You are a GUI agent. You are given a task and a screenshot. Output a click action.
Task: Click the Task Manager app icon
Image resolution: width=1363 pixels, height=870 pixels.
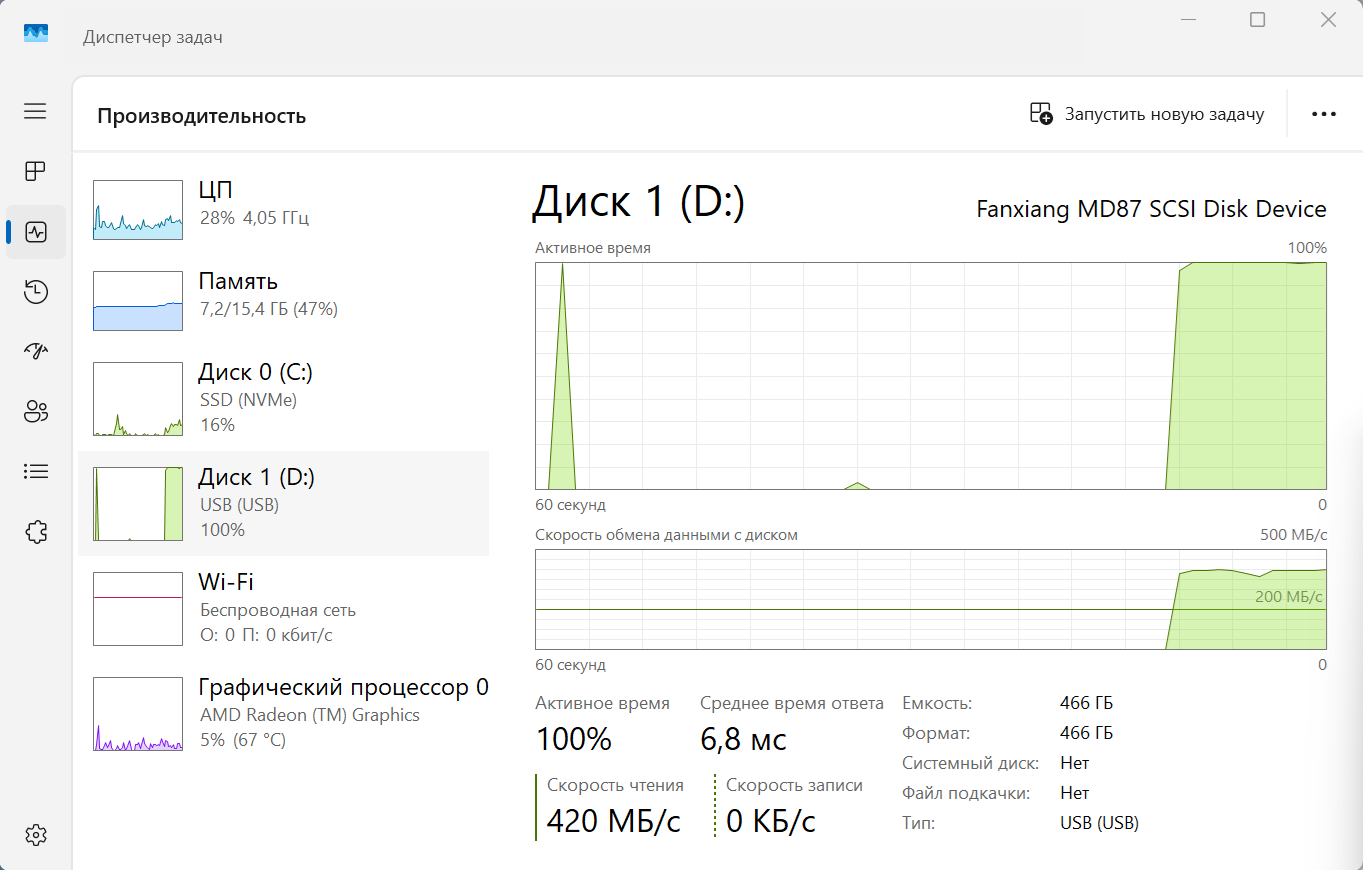coord(36,34)
